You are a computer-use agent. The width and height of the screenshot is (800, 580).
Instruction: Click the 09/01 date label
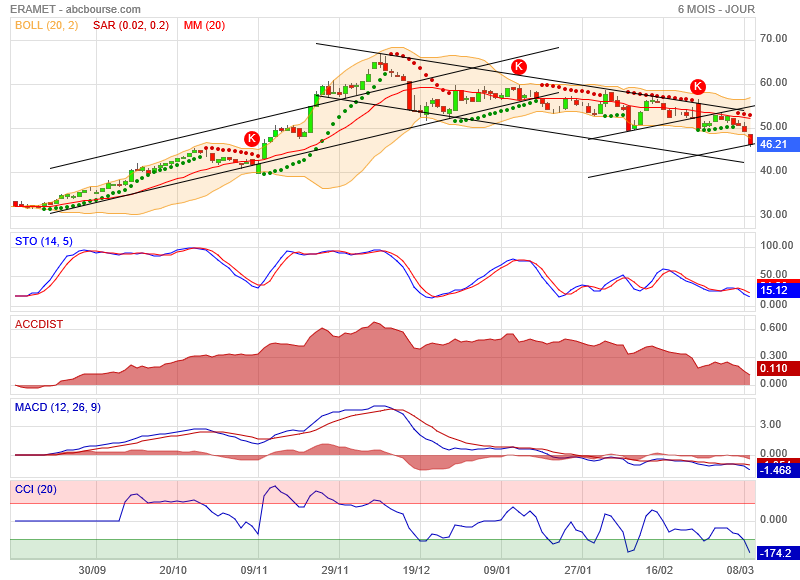pos(497,570)
